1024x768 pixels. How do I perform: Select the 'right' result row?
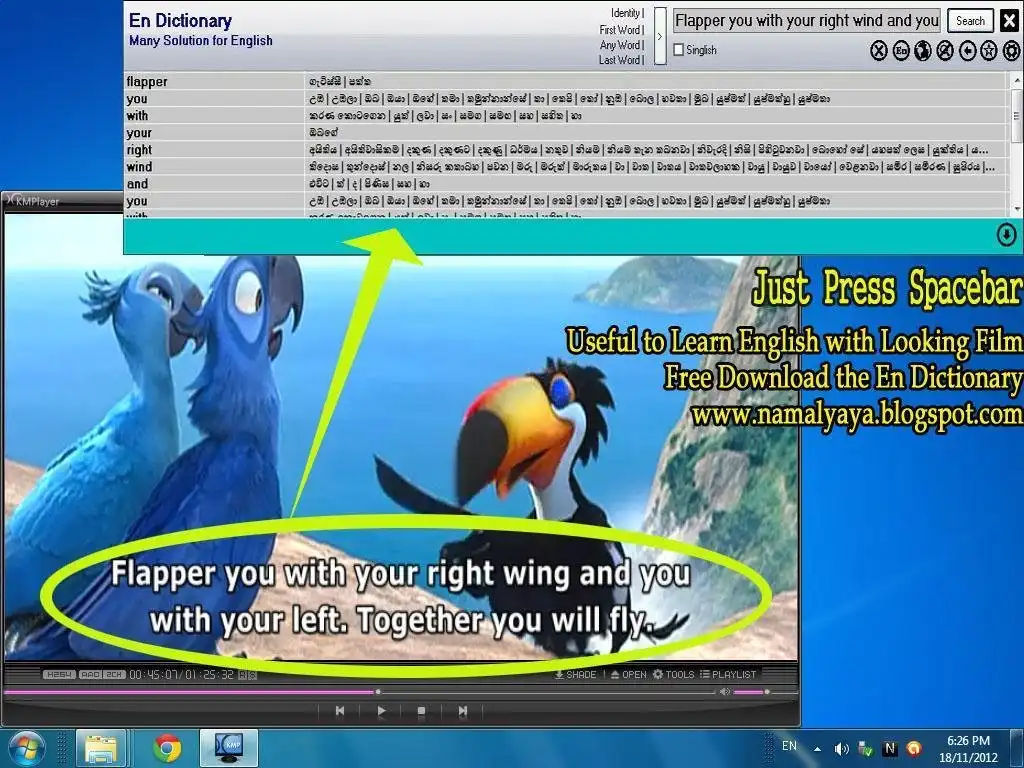(x=566, y=150)
